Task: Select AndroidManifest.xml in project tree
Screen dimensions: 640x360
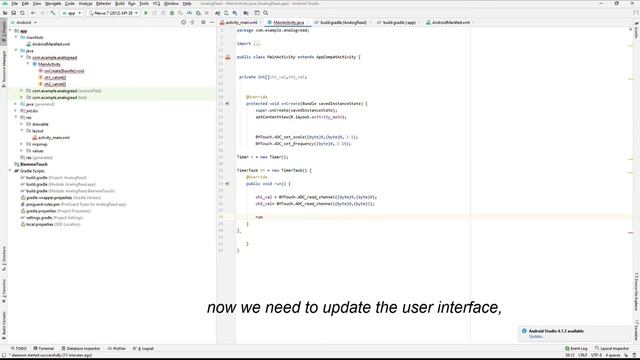Action: 51,44
